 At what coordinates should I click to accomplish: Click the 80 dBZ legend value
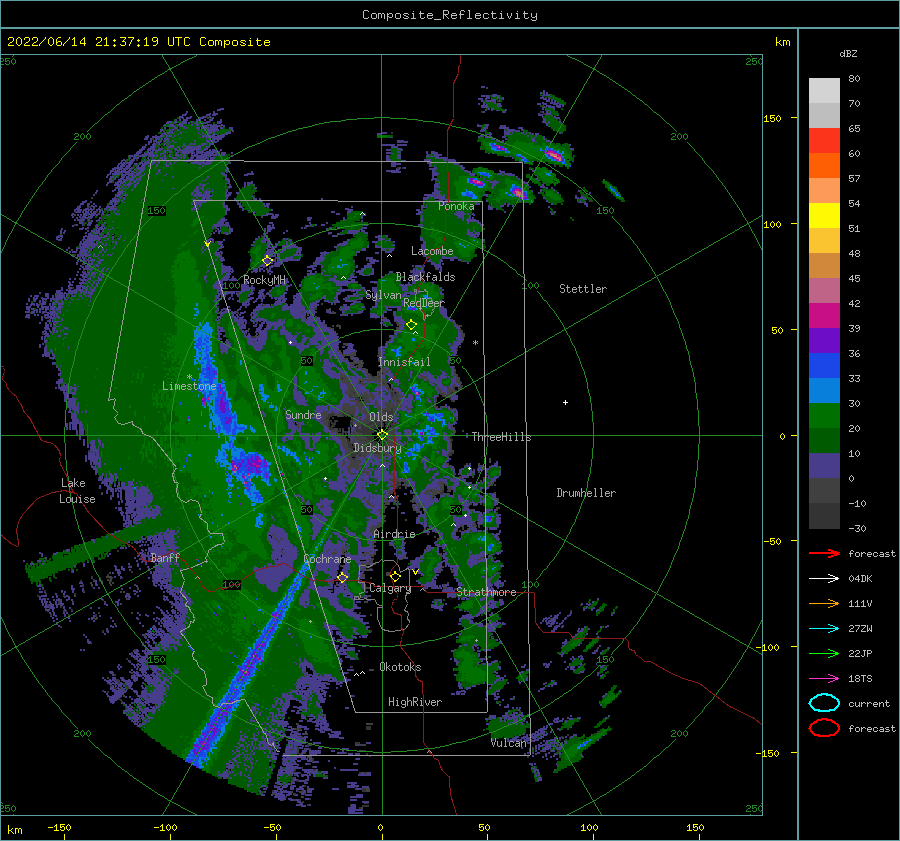[x=854, y=79]
